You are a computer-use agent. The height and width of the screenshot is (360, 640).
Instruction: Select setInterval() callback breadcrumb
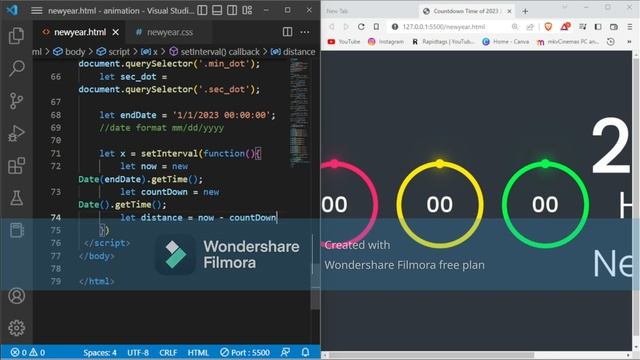pos(215,52)
